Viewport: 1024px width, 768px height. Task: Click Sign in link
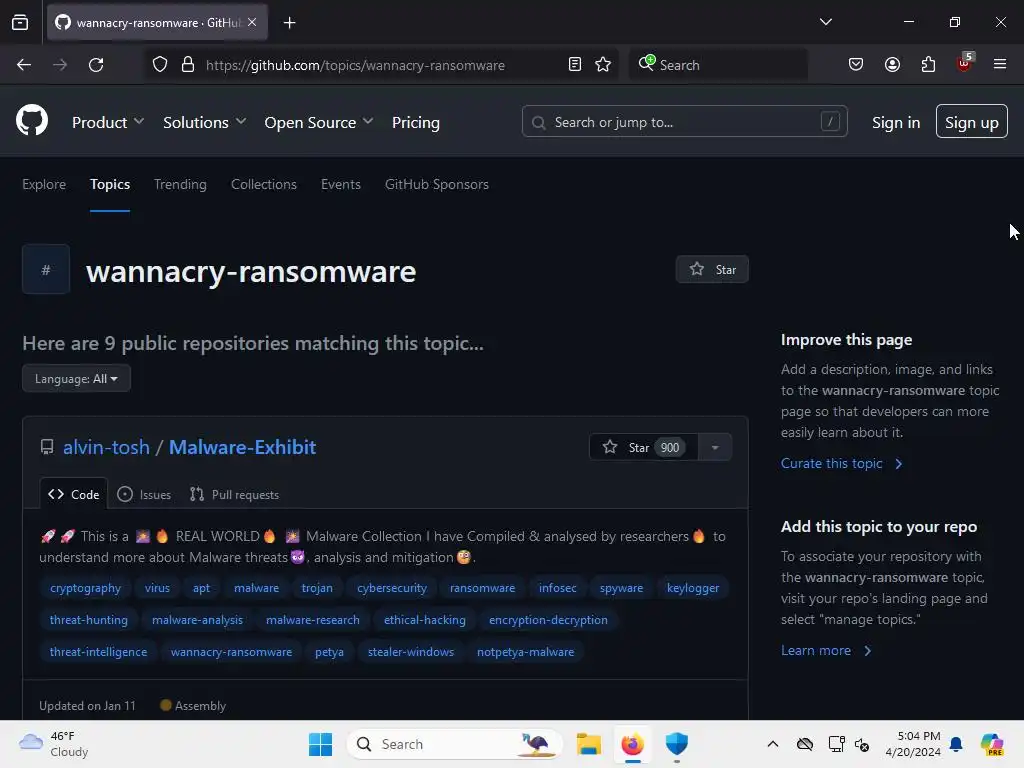(x=896, y=122)
